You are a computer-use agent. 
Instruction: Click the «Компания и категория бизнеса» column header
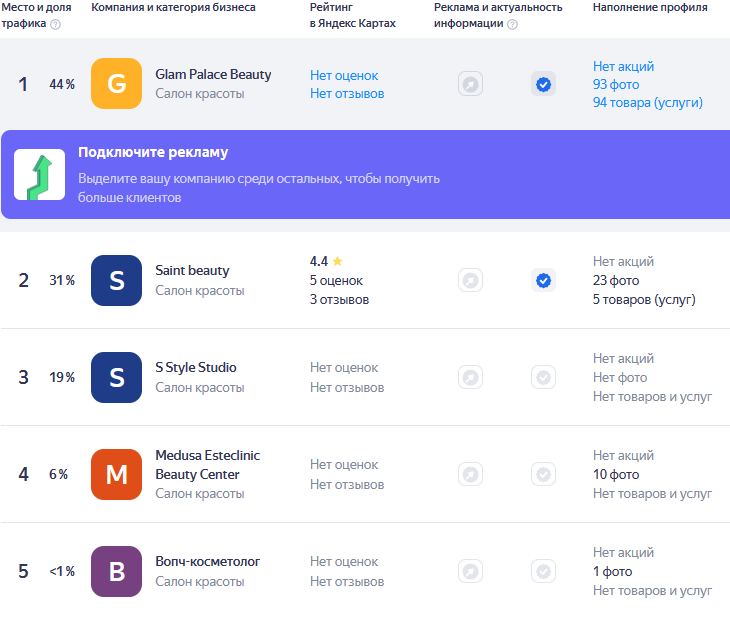[x=173, y=7]
